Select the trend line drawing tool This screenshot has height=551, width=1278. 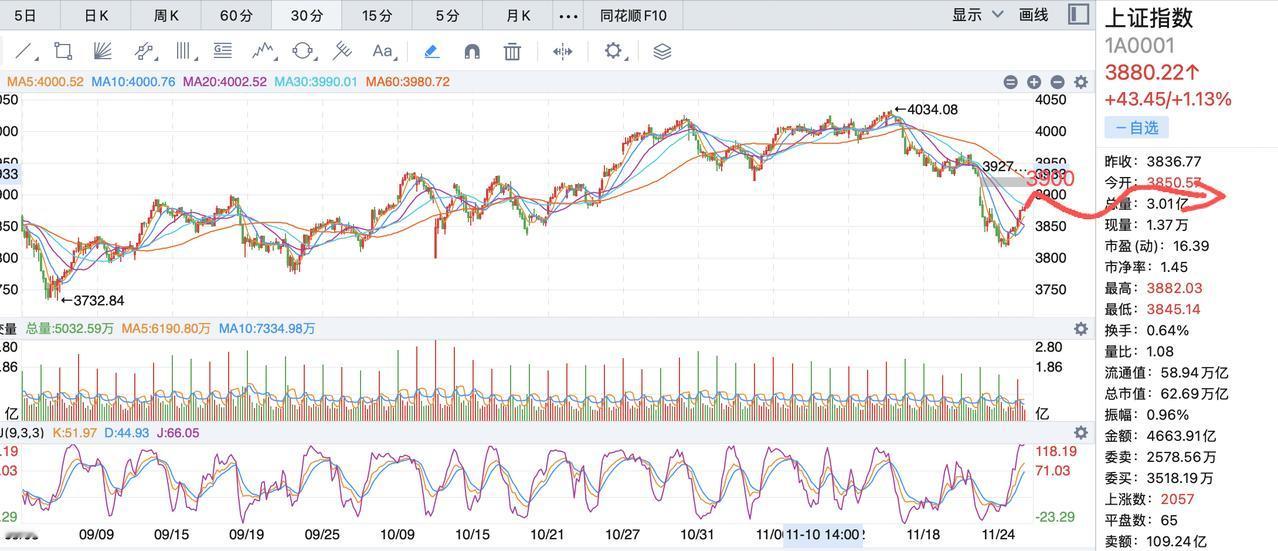coord(24,51)
